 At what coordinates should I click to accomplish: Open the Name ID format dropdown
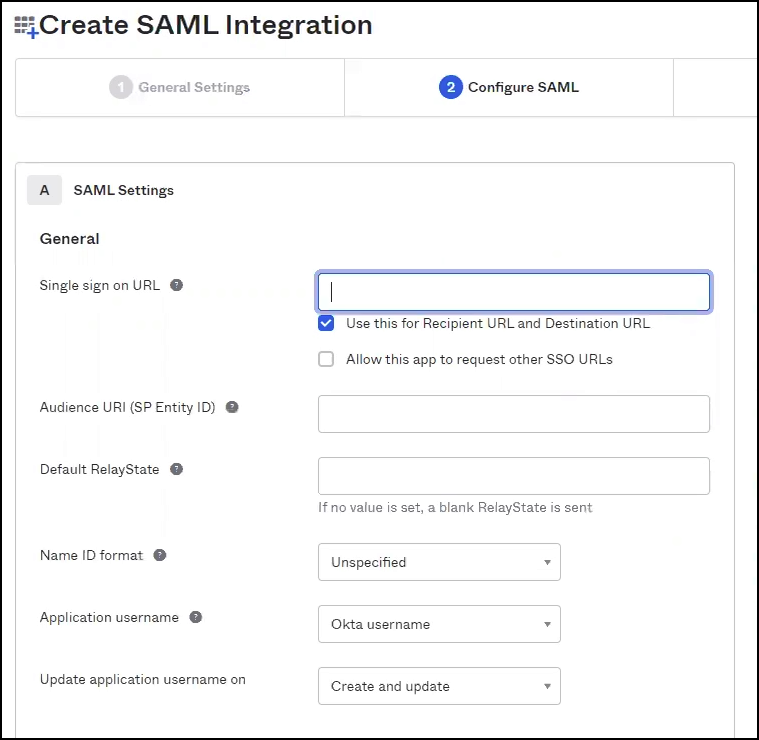coord(439,562)
